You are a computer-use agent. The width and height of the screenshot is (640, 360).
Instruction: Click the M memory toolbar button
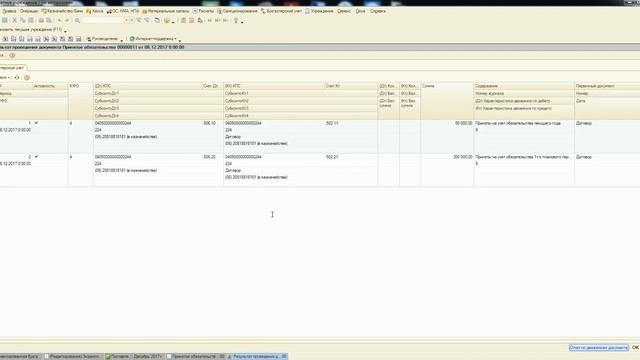point(209,20)
